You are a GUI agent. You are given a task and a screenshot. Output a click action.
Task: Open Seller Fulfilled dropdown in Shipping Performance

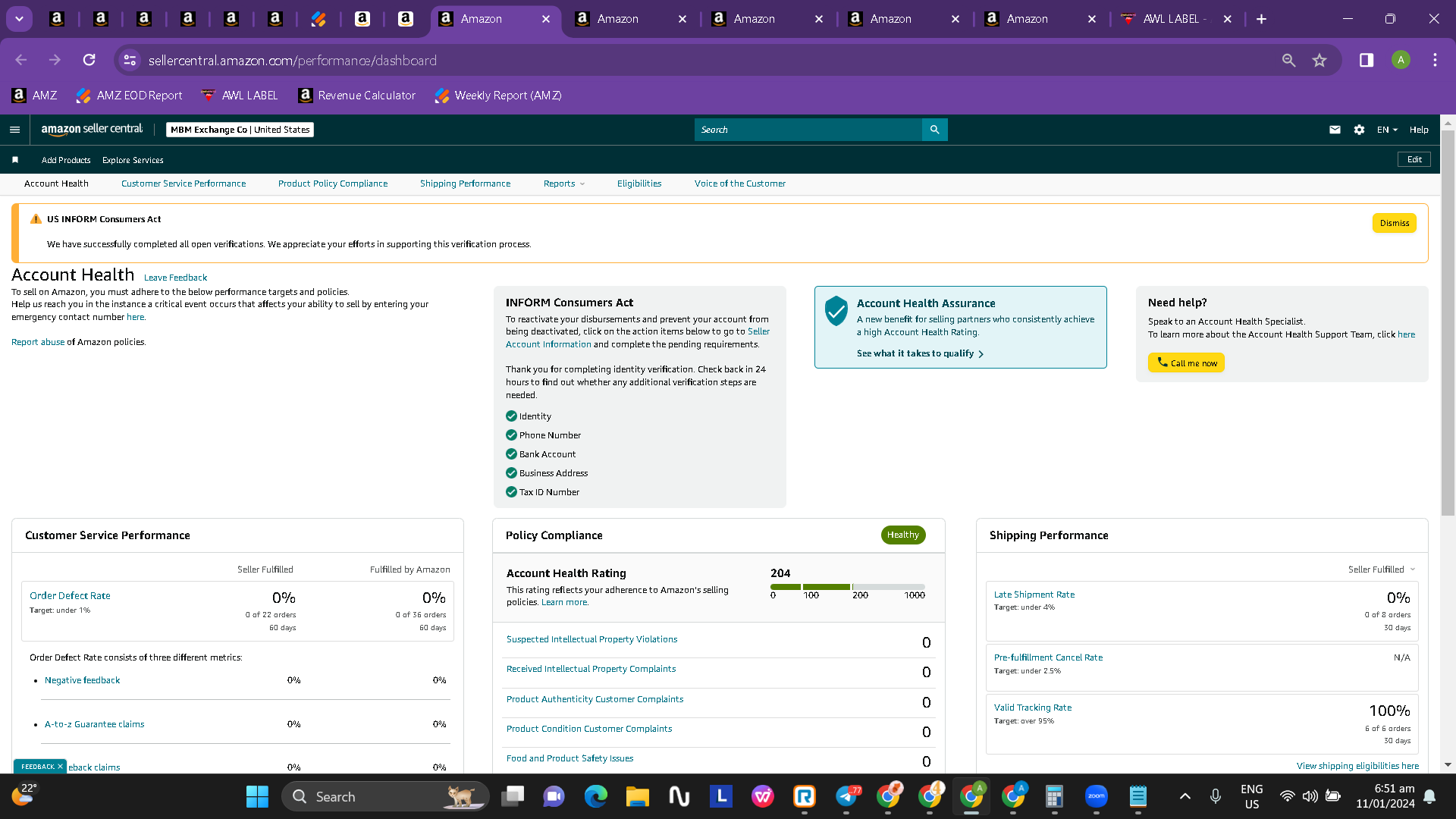pos(1382,570)
